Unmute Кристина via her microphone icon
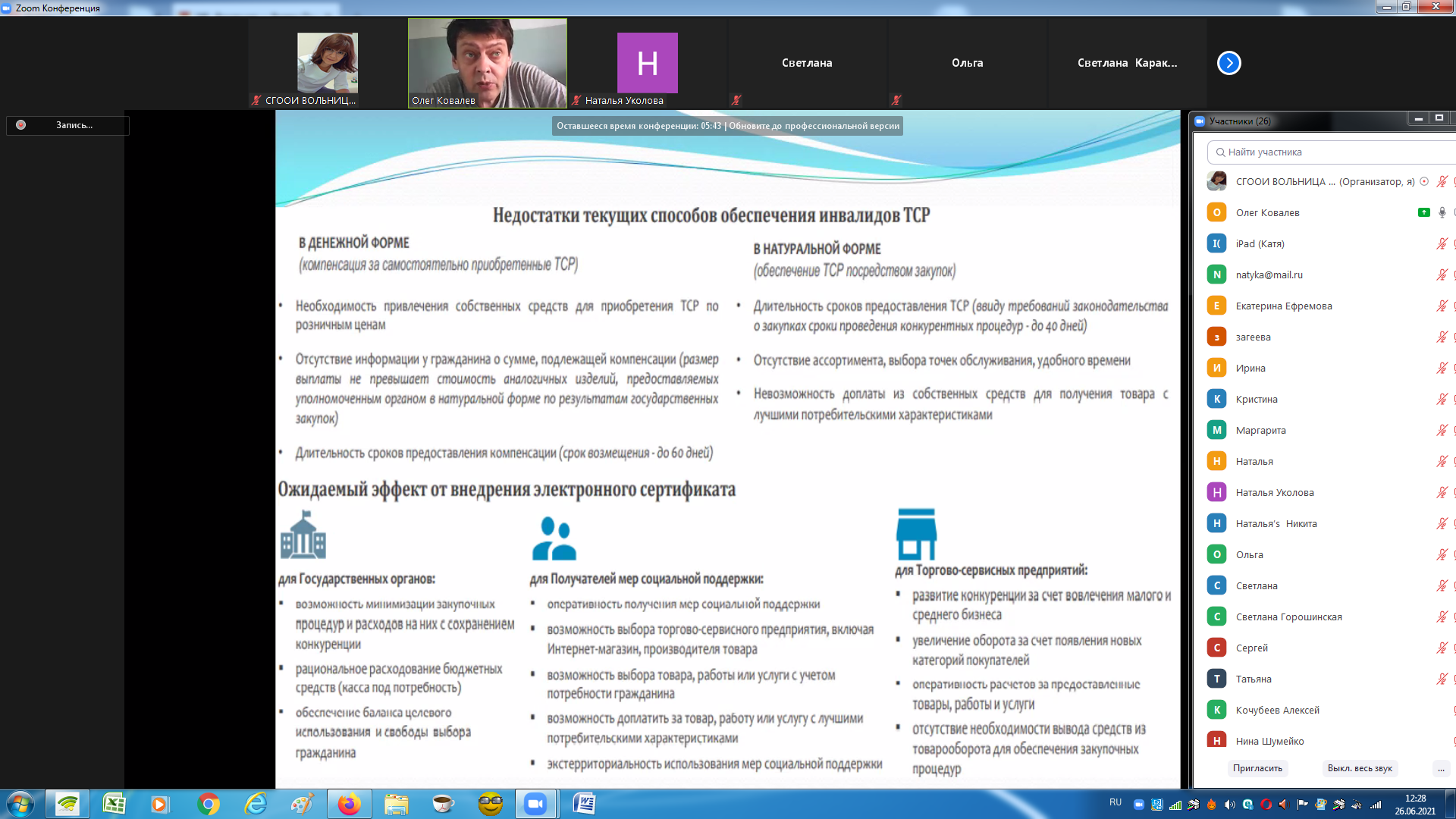Image resolution: width=1456 pixels, height=819 pixels. pos(1442,400)
